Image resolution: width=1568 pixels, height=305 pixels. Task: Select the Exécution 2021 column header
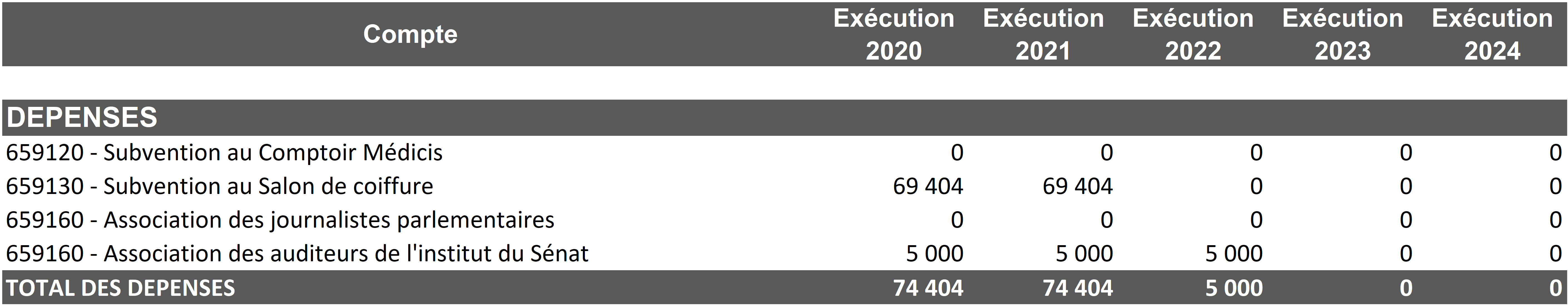coord(1043,34)
